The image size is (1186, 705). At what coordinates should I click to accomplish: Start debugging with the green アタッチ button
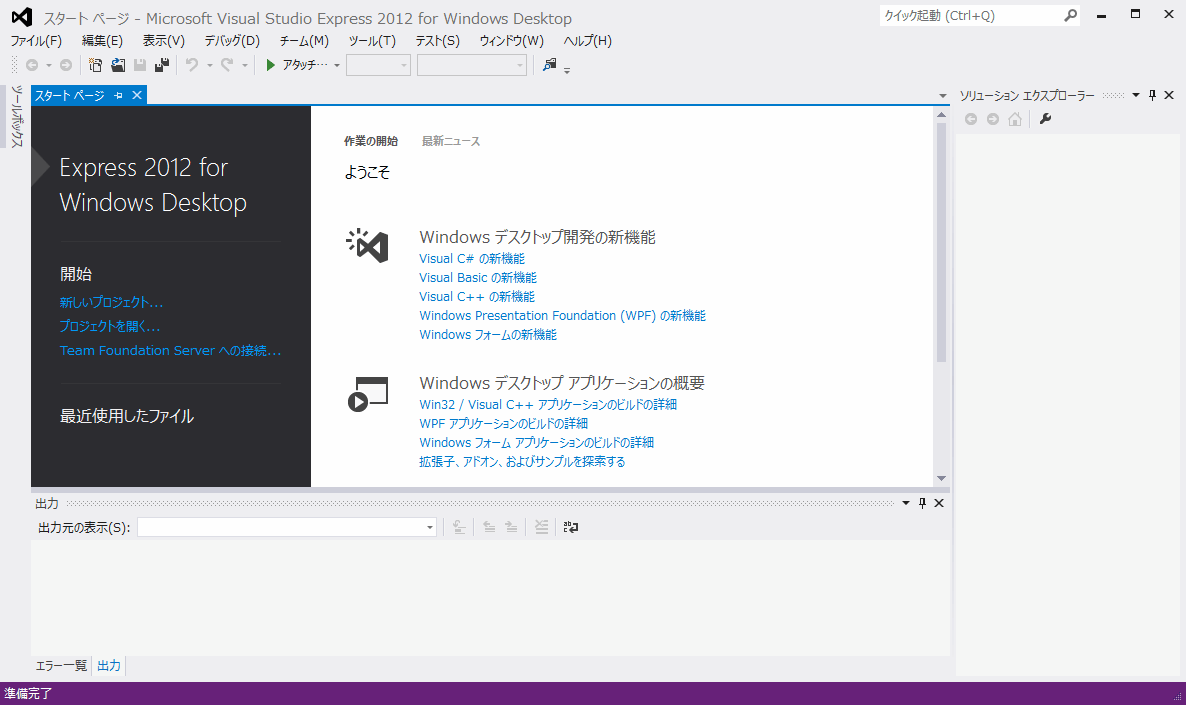pyautogui.click(x=296, y=66)
